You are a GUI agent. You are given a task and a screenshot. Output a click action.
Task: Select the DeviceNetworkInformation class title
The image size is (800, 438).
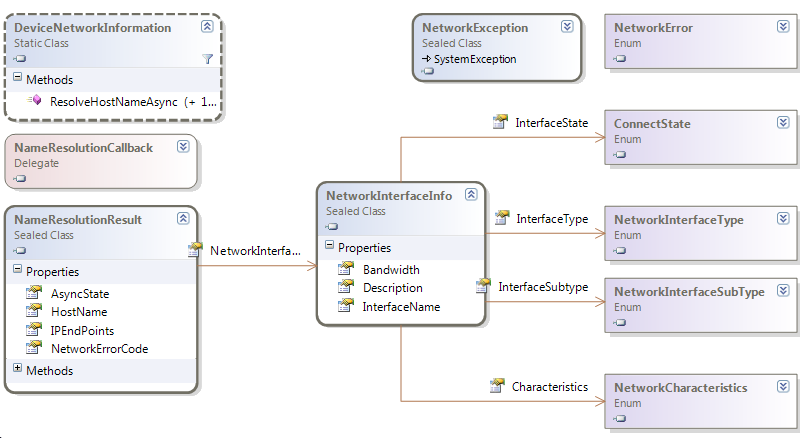click(x=92, y=28)
